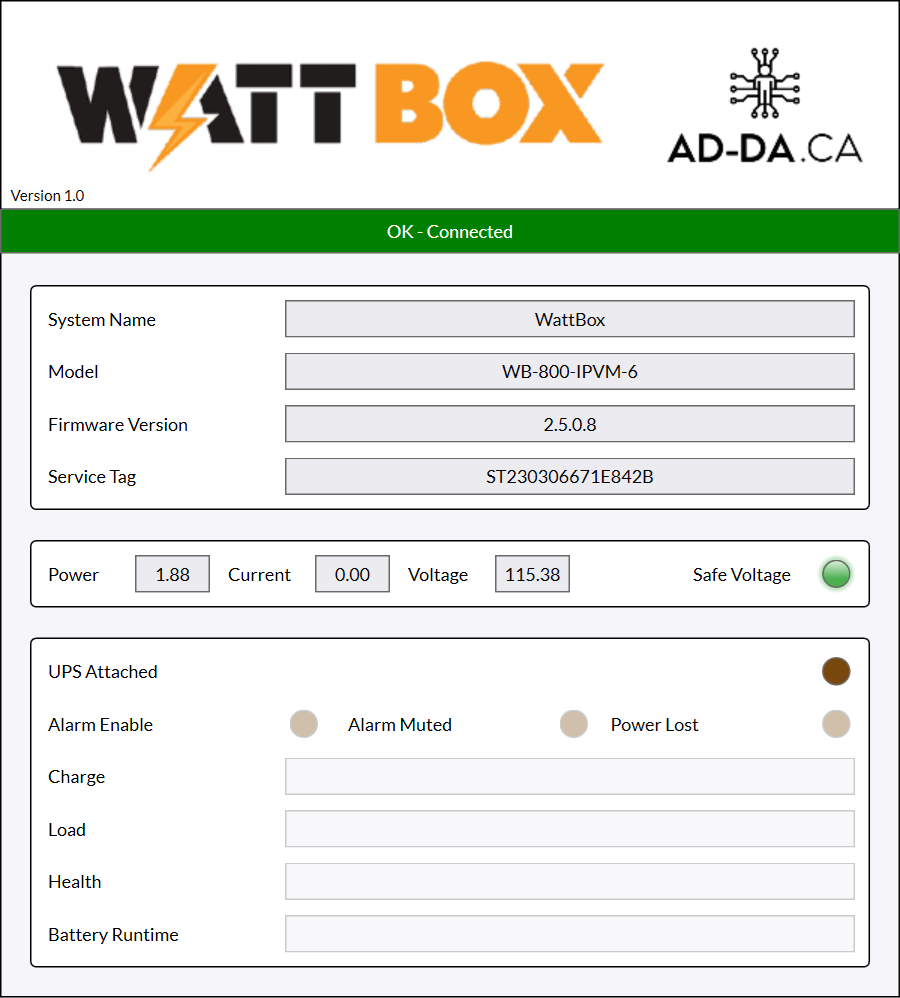Click the AD-DA.CA circuit figure logo
The height and width of the screenshot is (998, 900).
[x=765, y=105]
